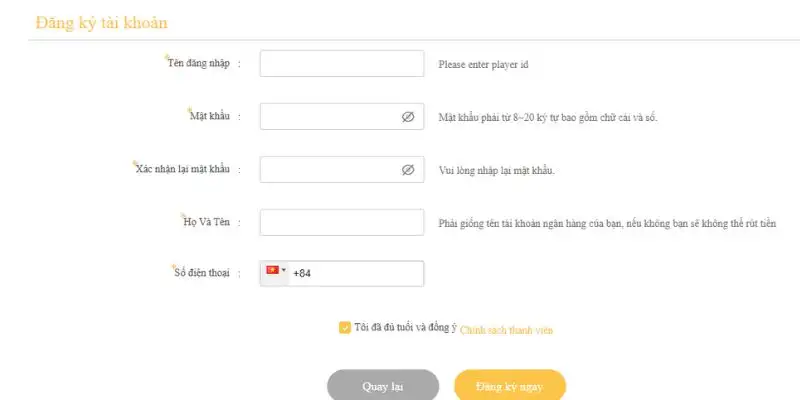
Task: Click the Vietnam flag icon
Action: point(271,271)
